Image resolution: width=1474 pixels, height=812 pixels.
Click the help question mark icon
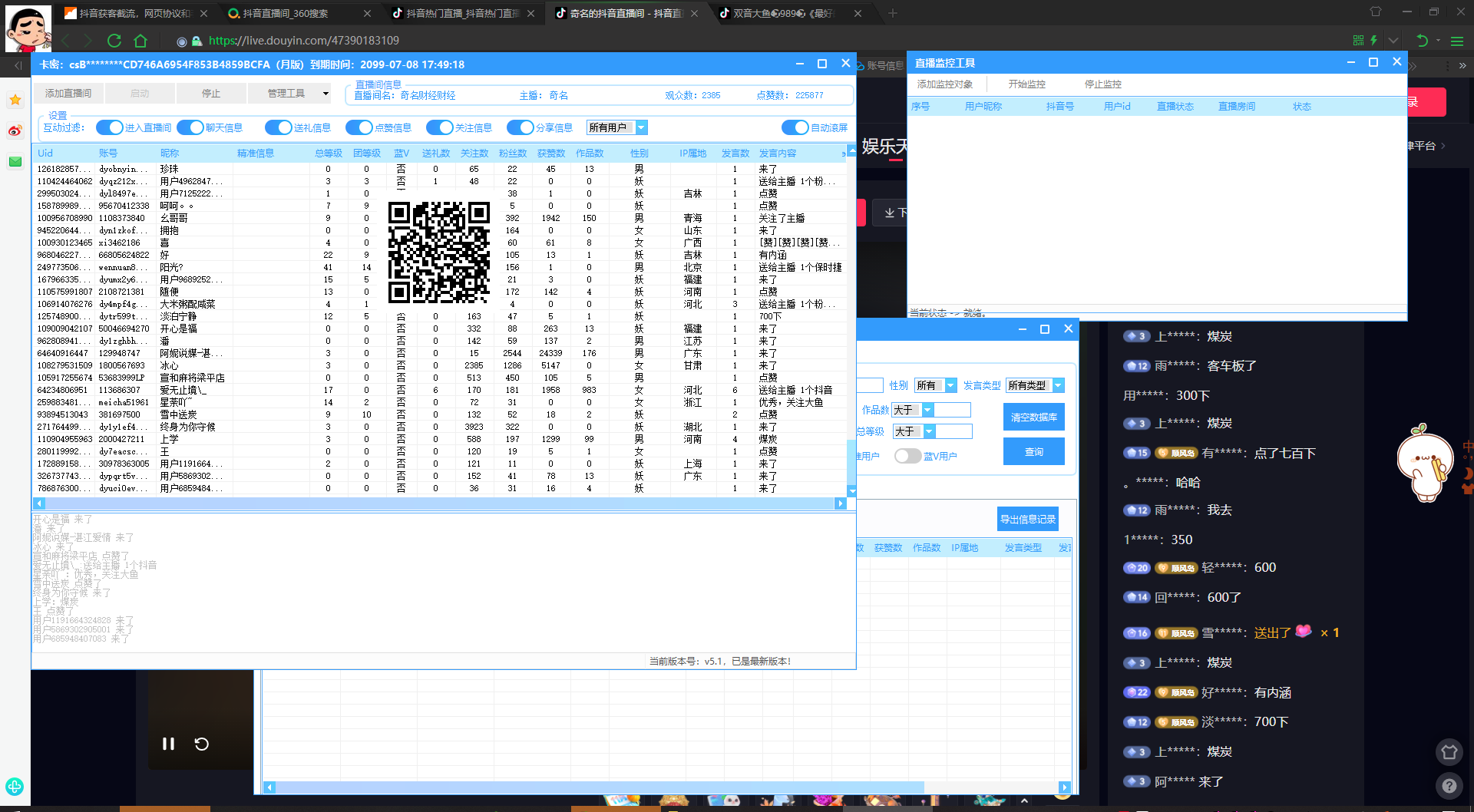pyautogui.click(x=1449, y=786)
